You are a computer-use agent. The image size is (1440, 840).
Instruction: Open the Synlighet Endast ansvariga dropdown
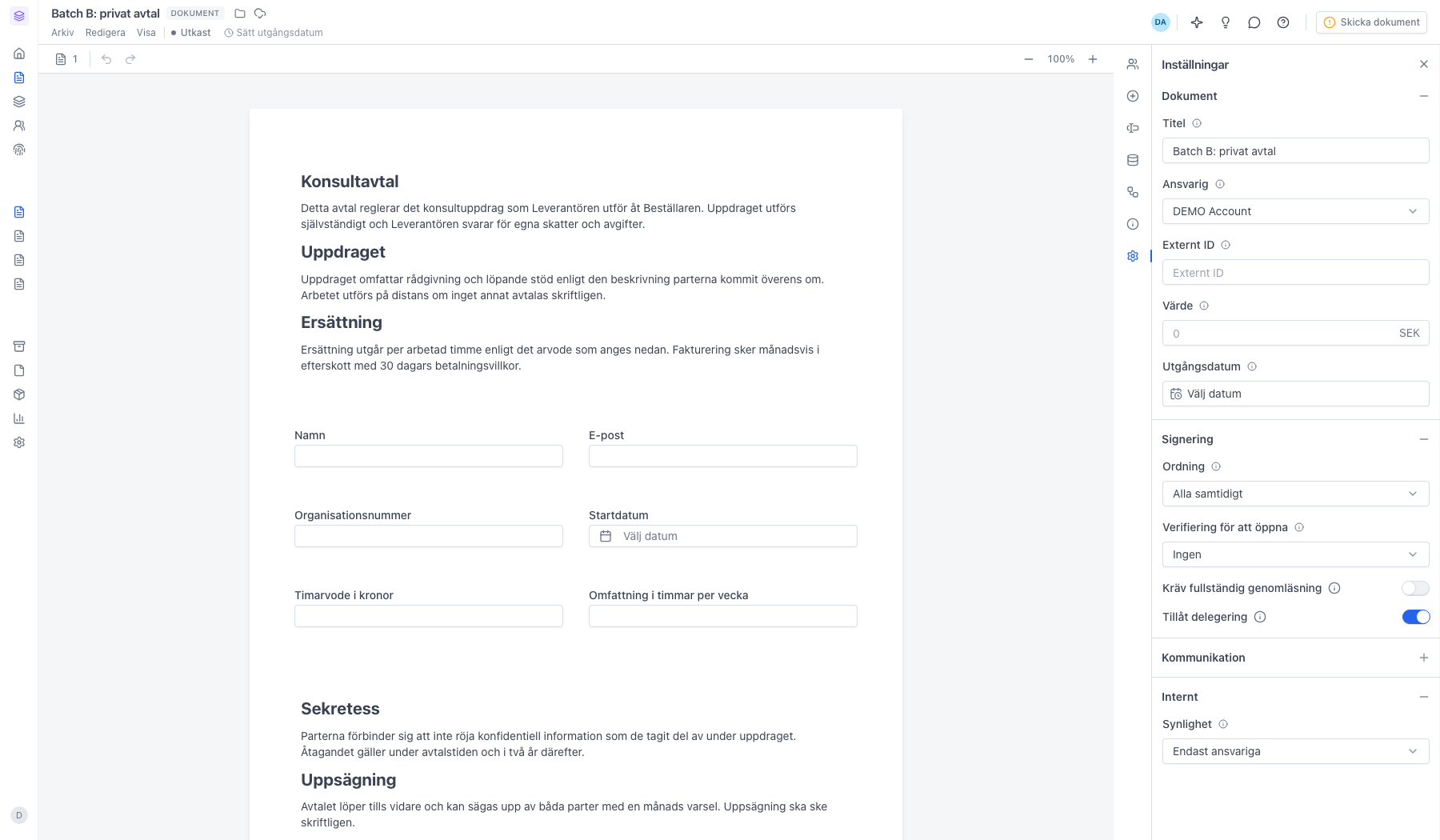[x=1295, y=751]
